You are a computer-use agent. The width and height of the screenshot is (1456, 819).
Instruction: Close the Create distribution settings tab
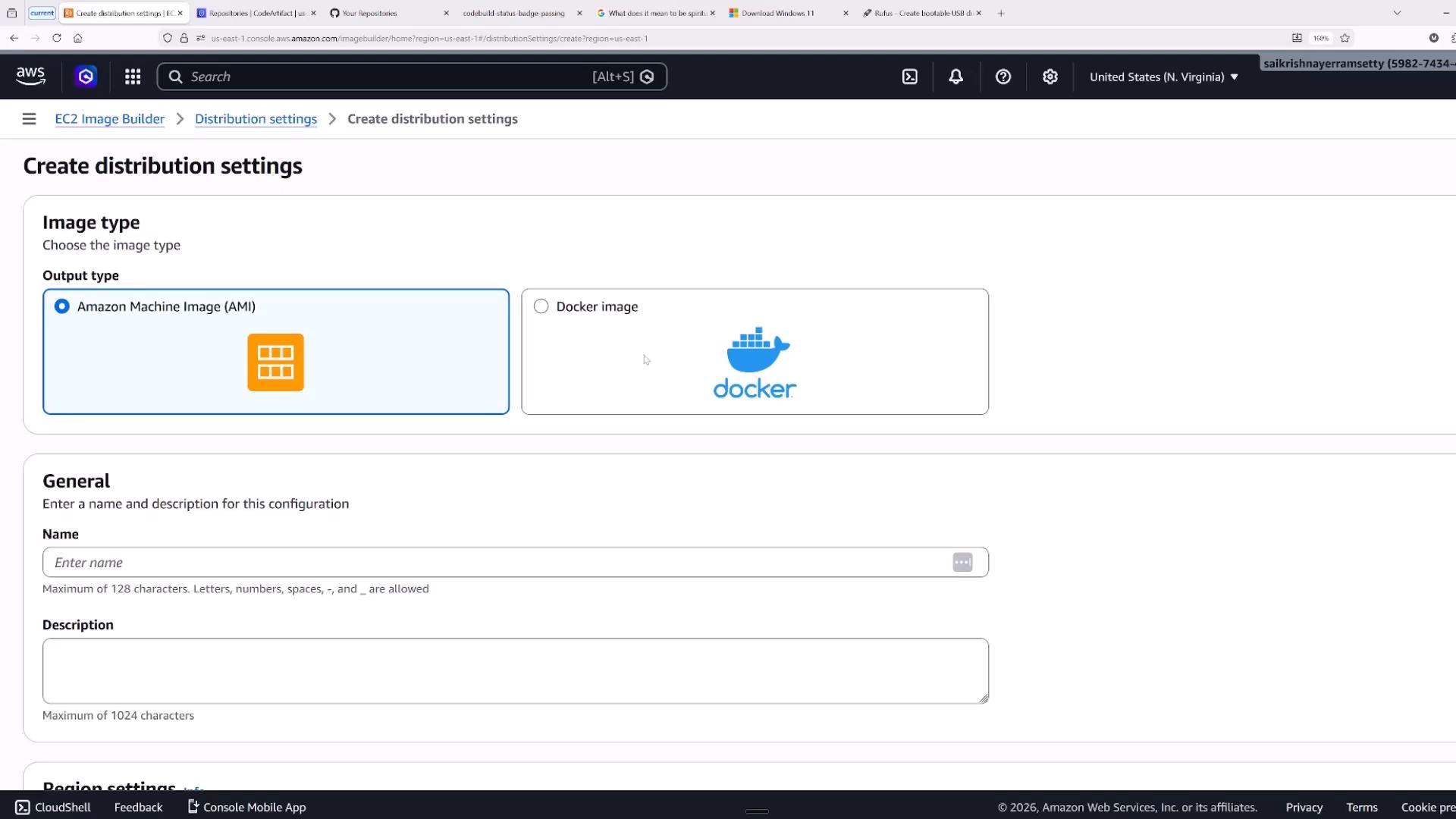[180, 13]
